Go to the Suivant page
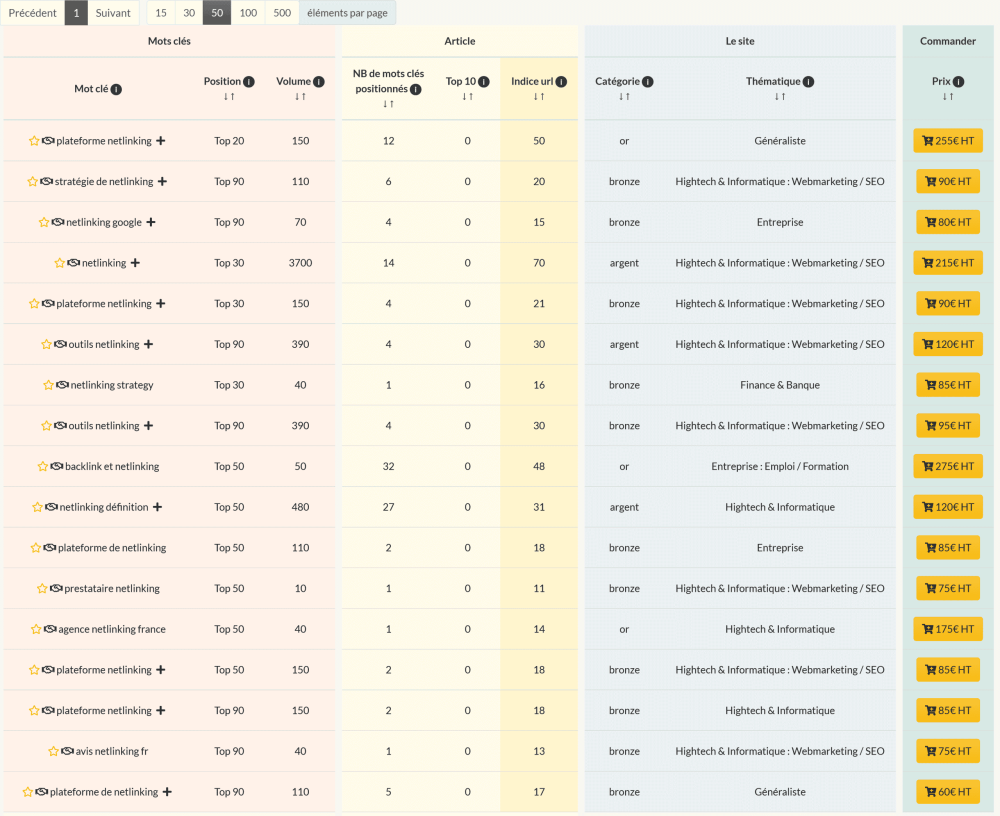Image resolution: width=1000 pixels, height=816 pixels. coord(113,13)
